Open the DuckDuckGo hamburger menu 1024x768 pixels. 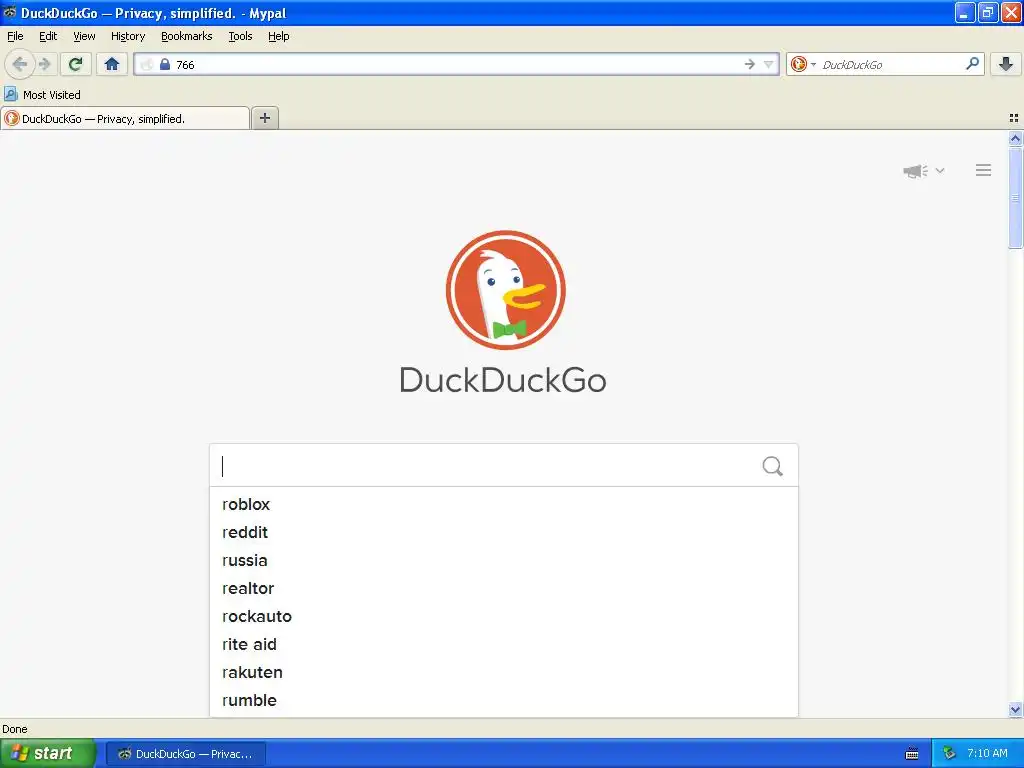click(x=984, y=170)
